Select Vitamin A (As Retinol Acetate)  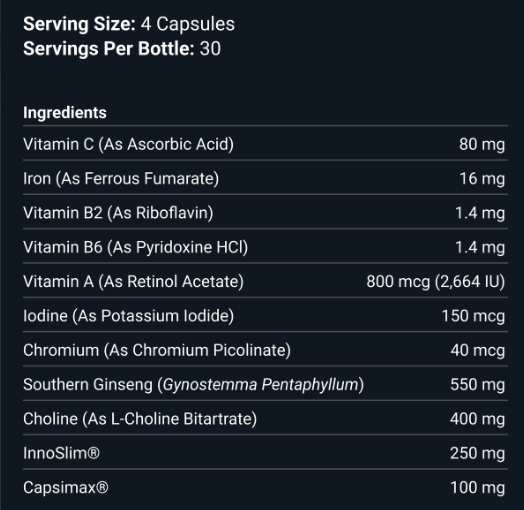click(x=133, y=281)
